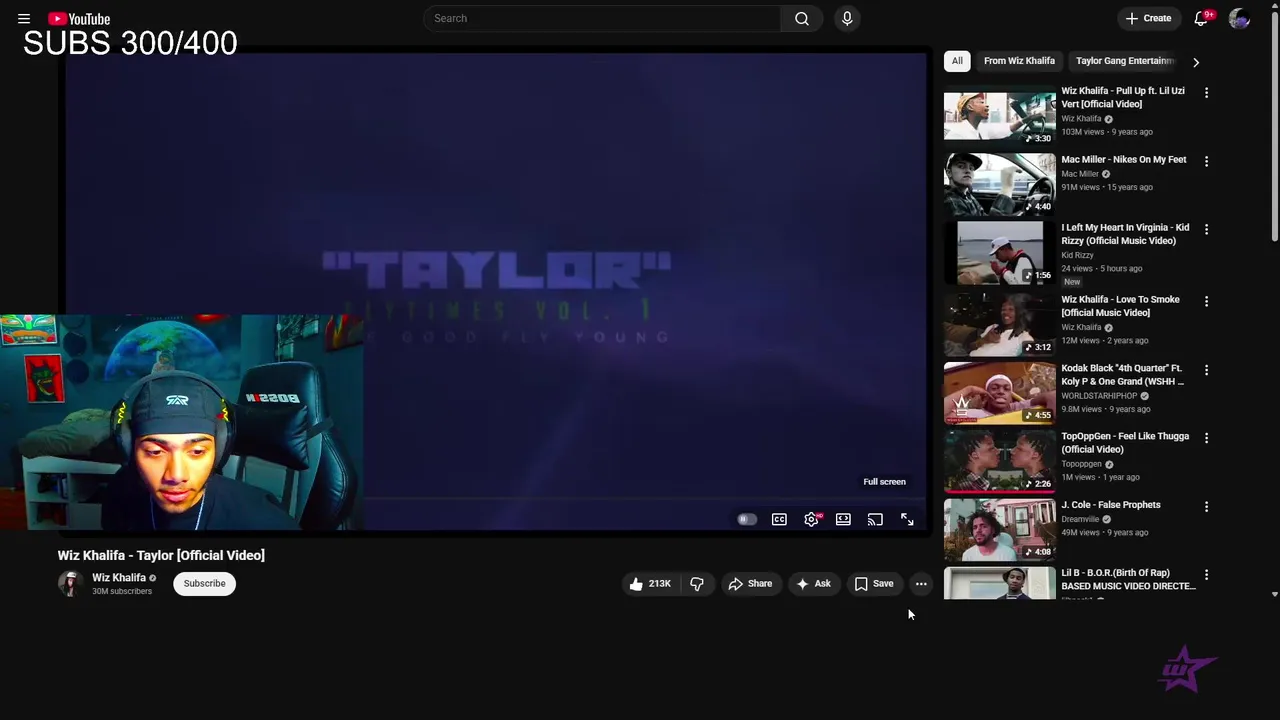Image resolution: width=1280 pixels, height=720 pixels.
Task: Open Dreamville channel name
Action: coord(1080,519)
